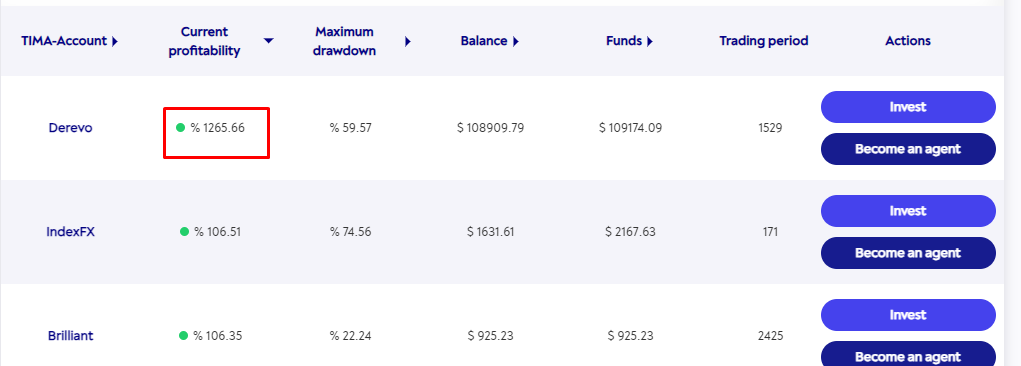The image size is (1021, 366).
Task: Sort by Funds column arrow
Action: pyautogui.click(x=650, y=42)
